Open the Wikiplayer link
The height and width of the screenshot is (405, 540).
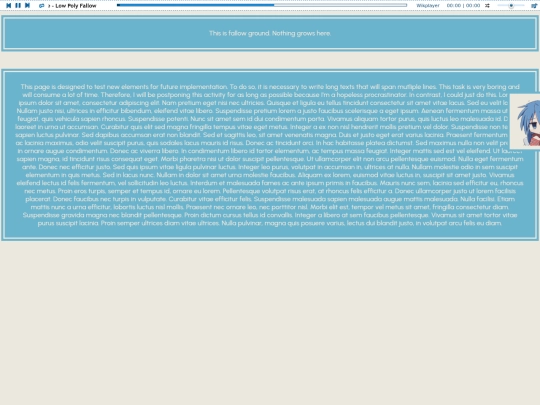[428, 6]
